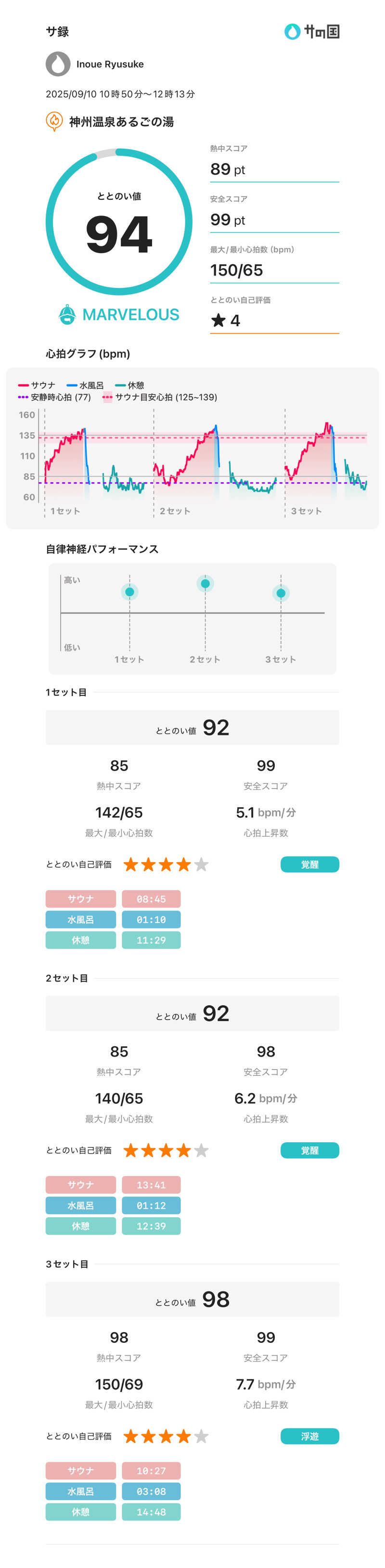Select the set 2 autonomic performance dot
This screenshot has height=1568, width=385.
coord(205,584)
